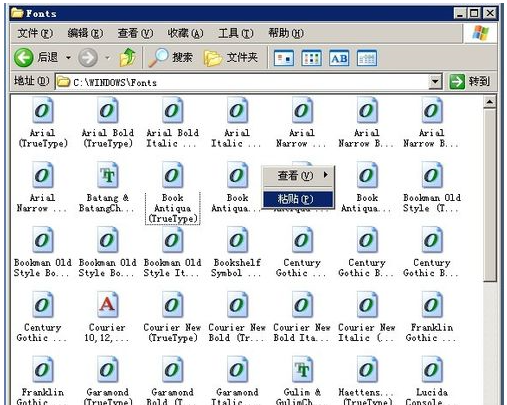
Task: Open the 帮助(H) menu
Action: tap(286, 33)
